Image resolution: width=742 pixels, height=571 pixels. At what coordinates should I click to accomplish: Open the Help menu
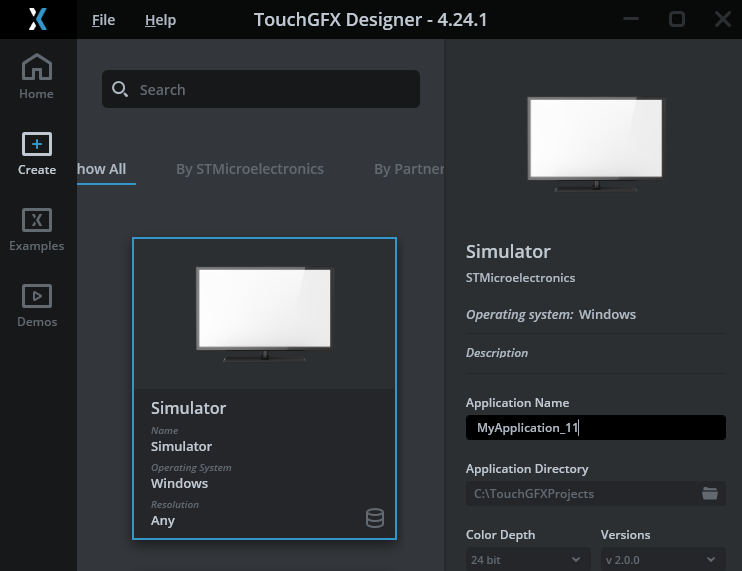(x=160, y=20)
